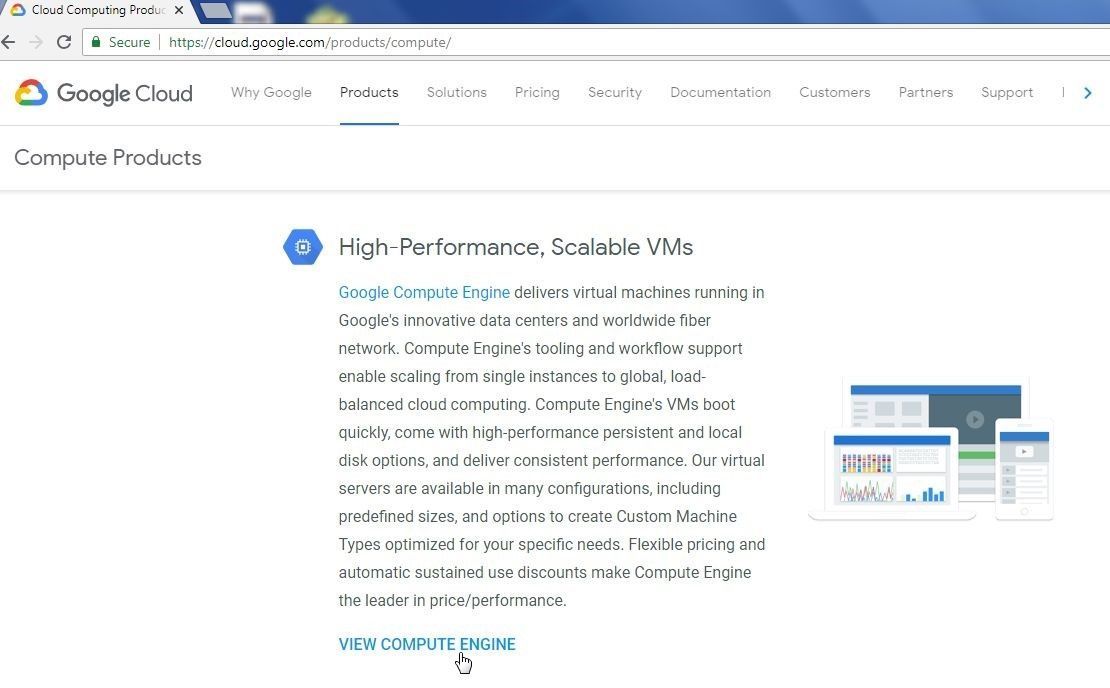1110x688 pixels.
Task: Click the green Secure padlock icon
Action: coord(95,42)
